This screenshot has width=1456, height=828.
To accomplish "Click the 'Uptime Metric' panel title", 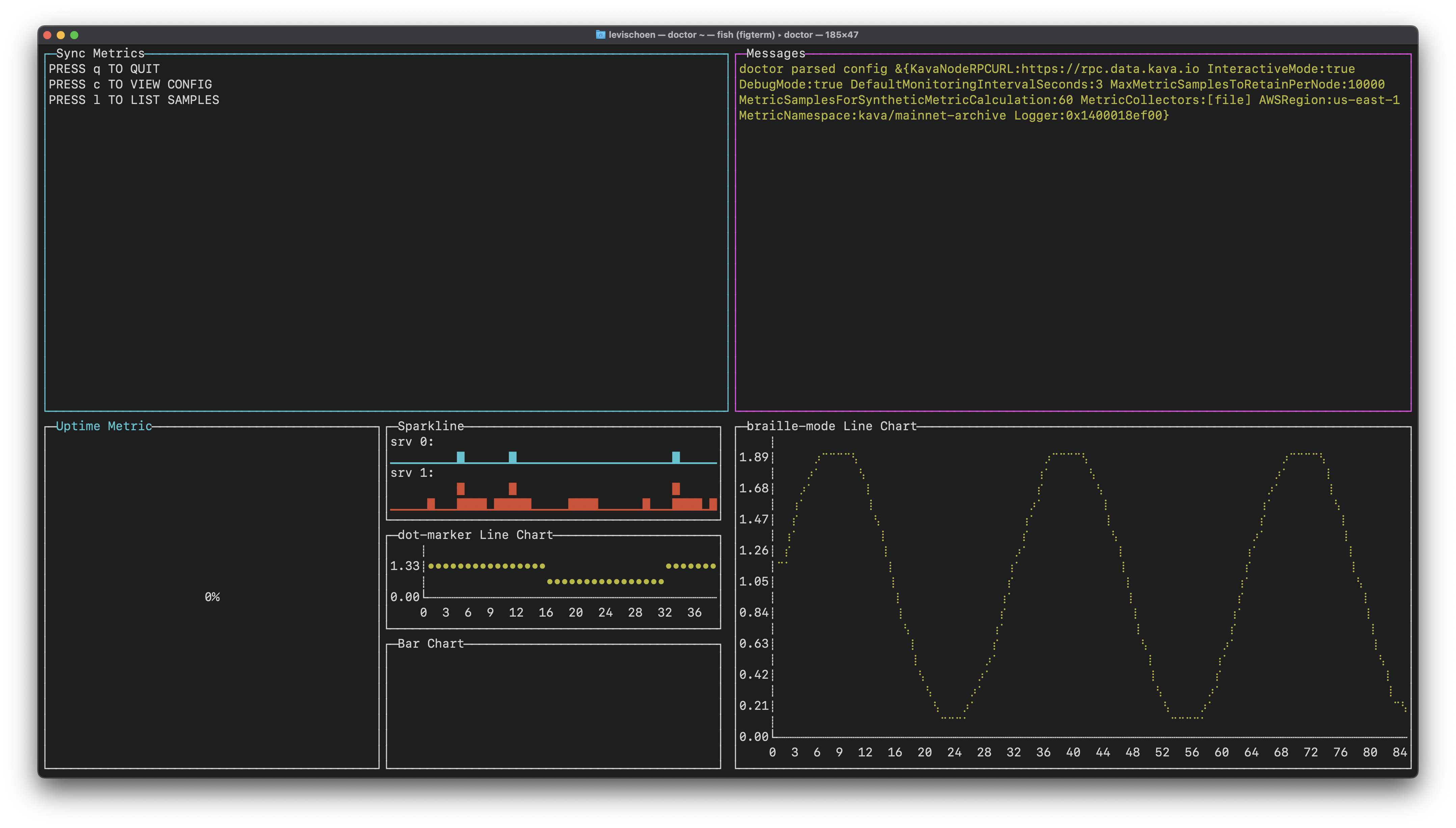I will [x=104, y=426].
